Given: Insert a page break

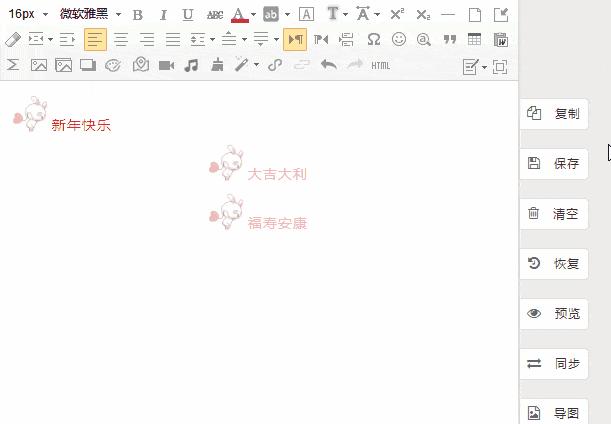Looking at the screenshot, I should (346, 39).
